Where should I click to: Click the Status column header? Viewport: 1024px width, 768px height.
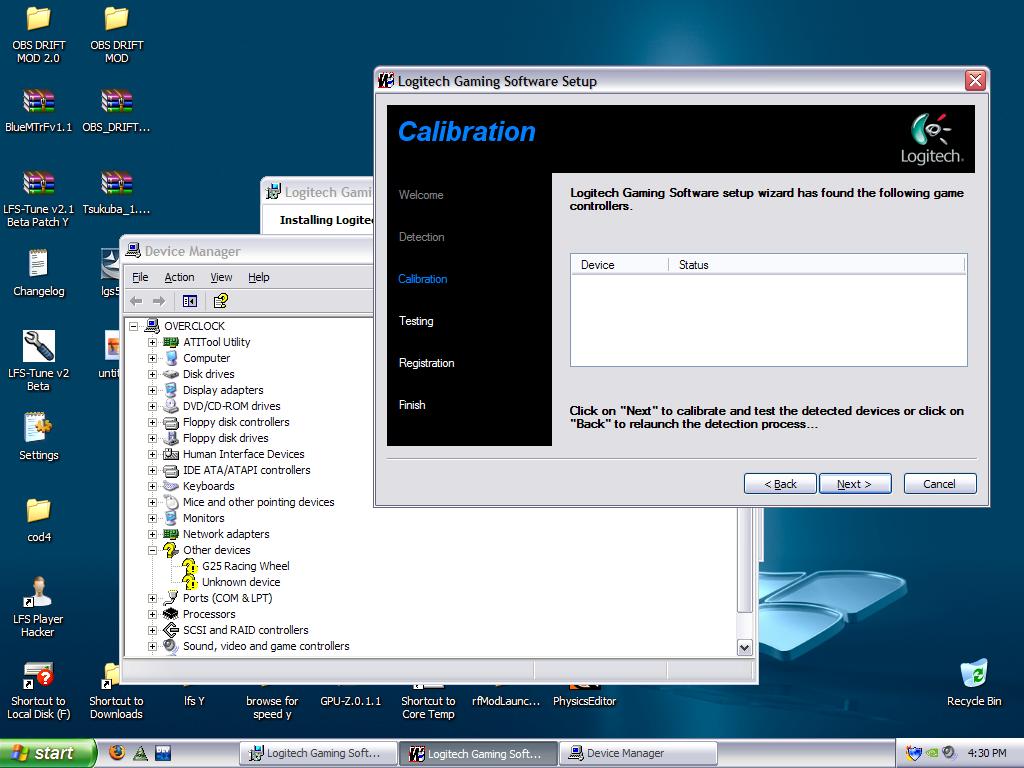816,264
